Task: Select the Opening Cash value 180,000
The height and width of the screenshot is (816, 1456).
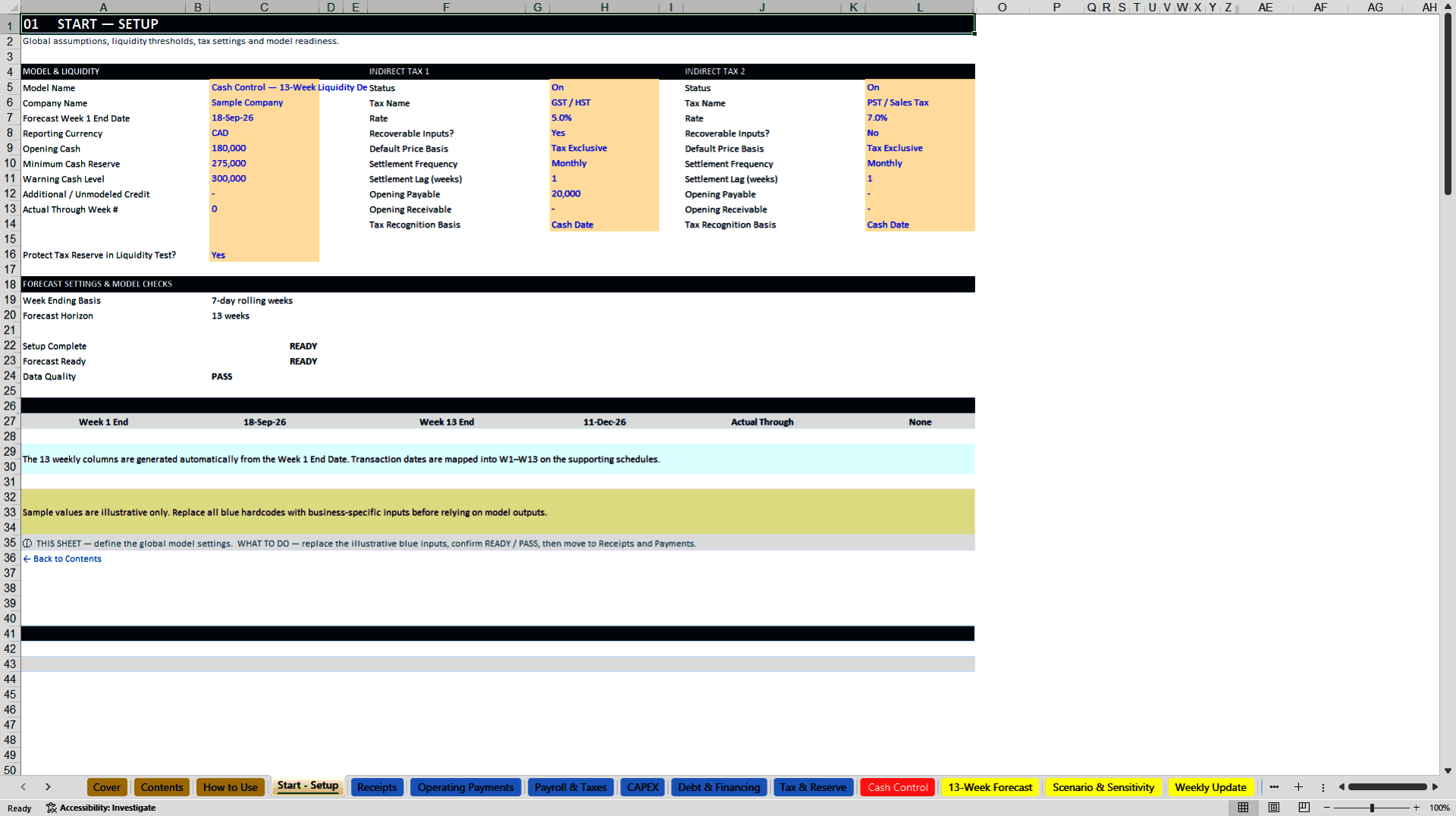Action: (264, 149)
